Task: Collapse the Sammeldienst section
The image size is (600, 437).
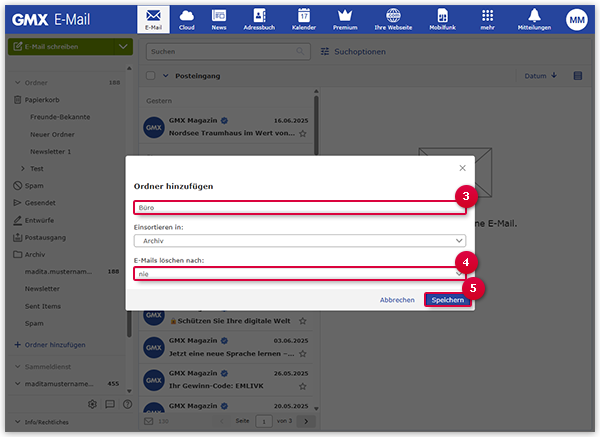Action: [x=17, y=367]
